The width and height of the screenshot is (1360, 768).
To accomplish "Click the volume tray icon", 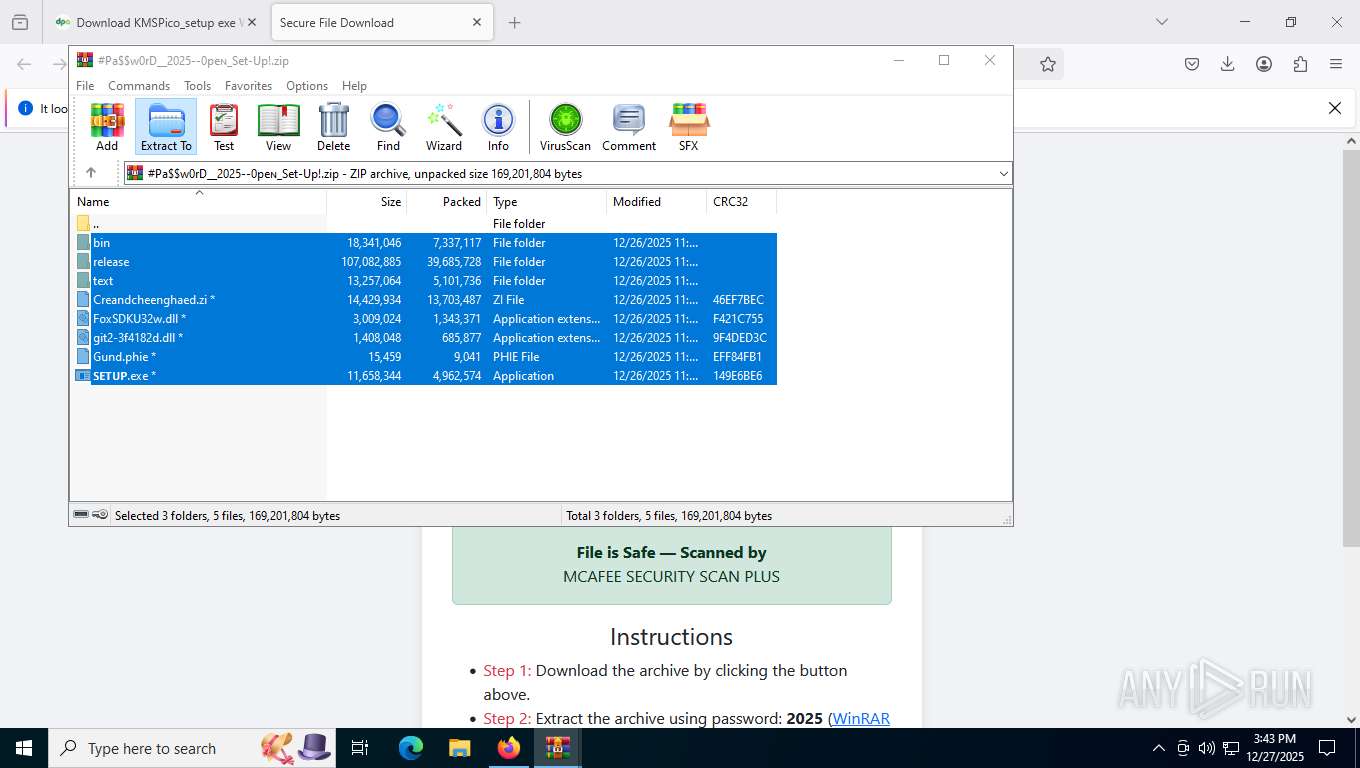I will click(1207, 748).
